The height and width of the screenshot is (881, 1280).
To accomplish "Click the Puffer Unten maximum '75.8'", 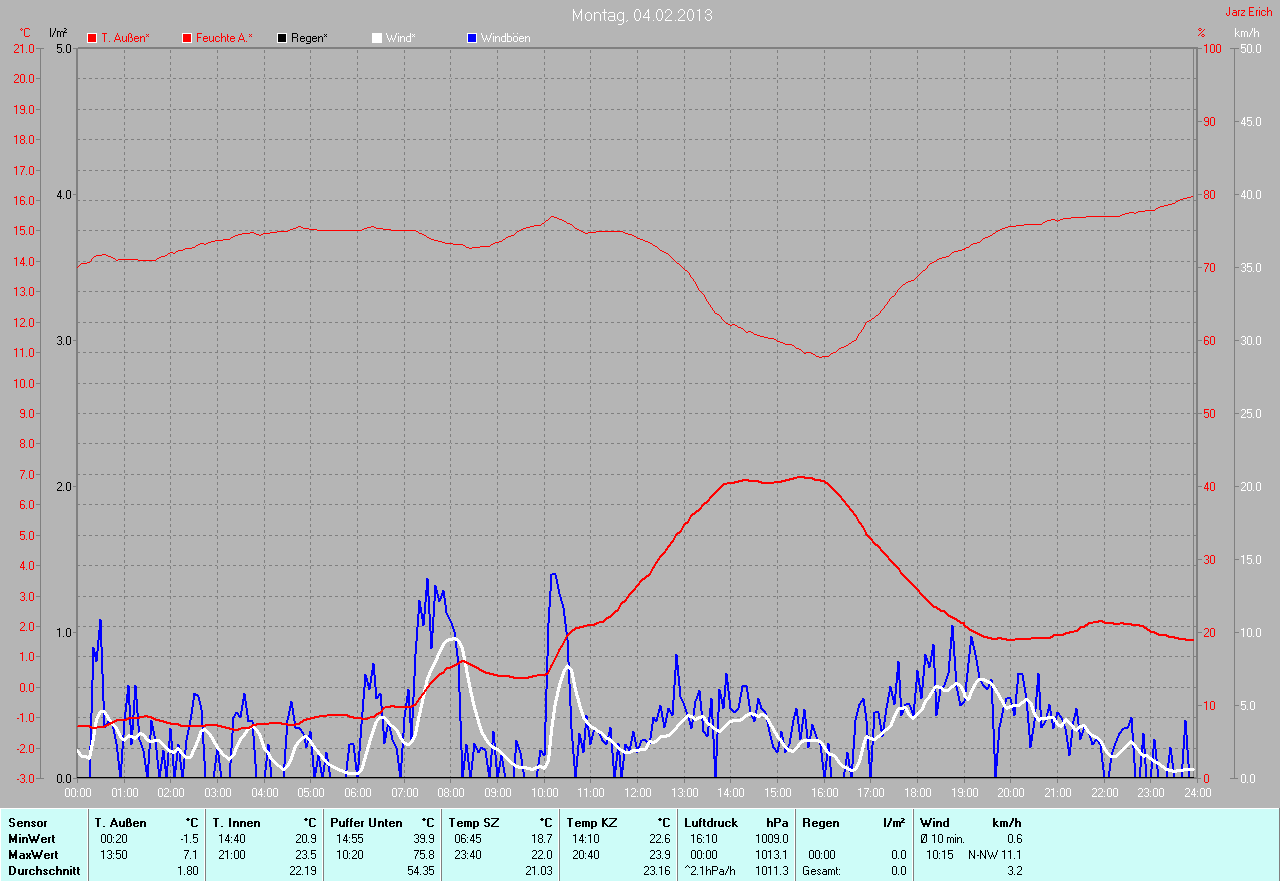I will point(423,855).
